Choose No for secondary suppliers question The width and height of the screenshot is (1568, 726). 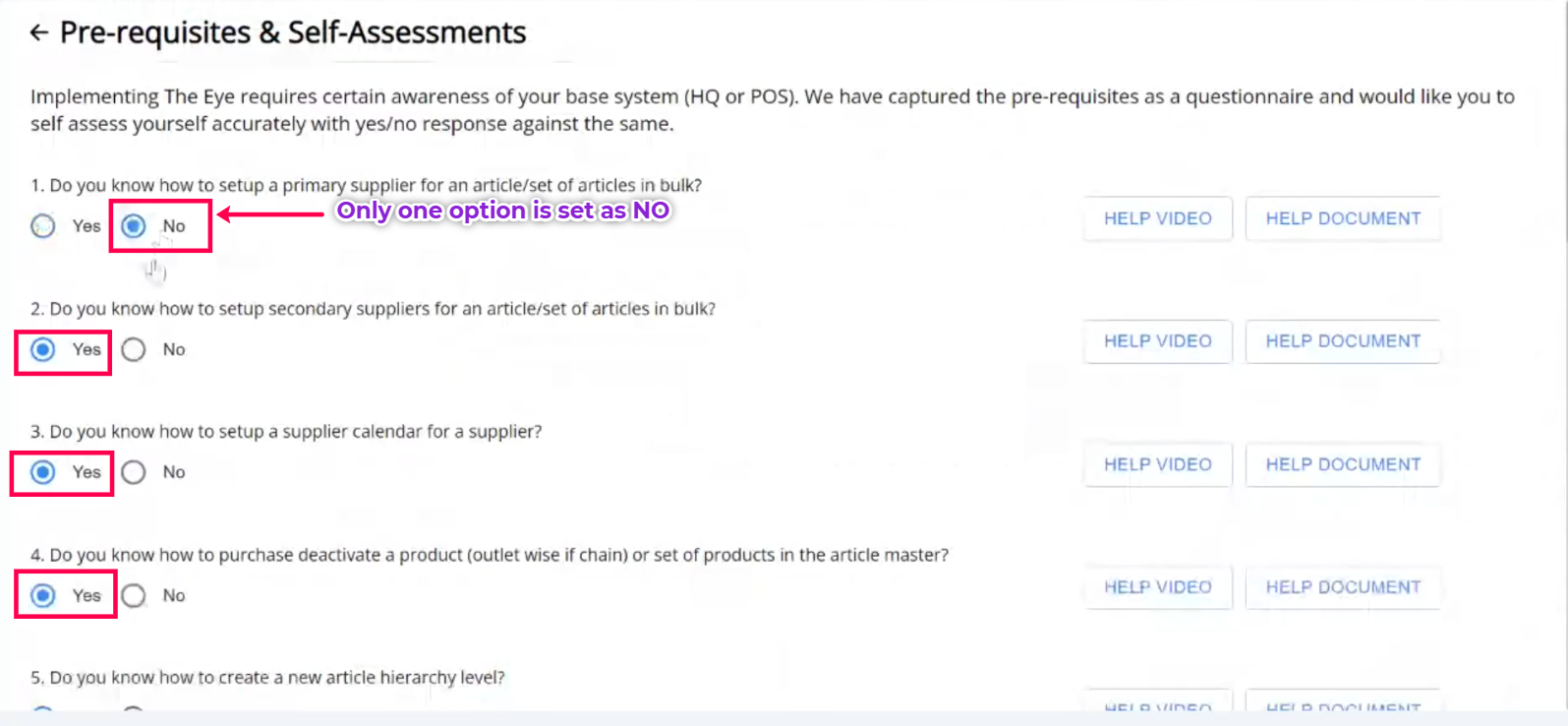(134, 349)
